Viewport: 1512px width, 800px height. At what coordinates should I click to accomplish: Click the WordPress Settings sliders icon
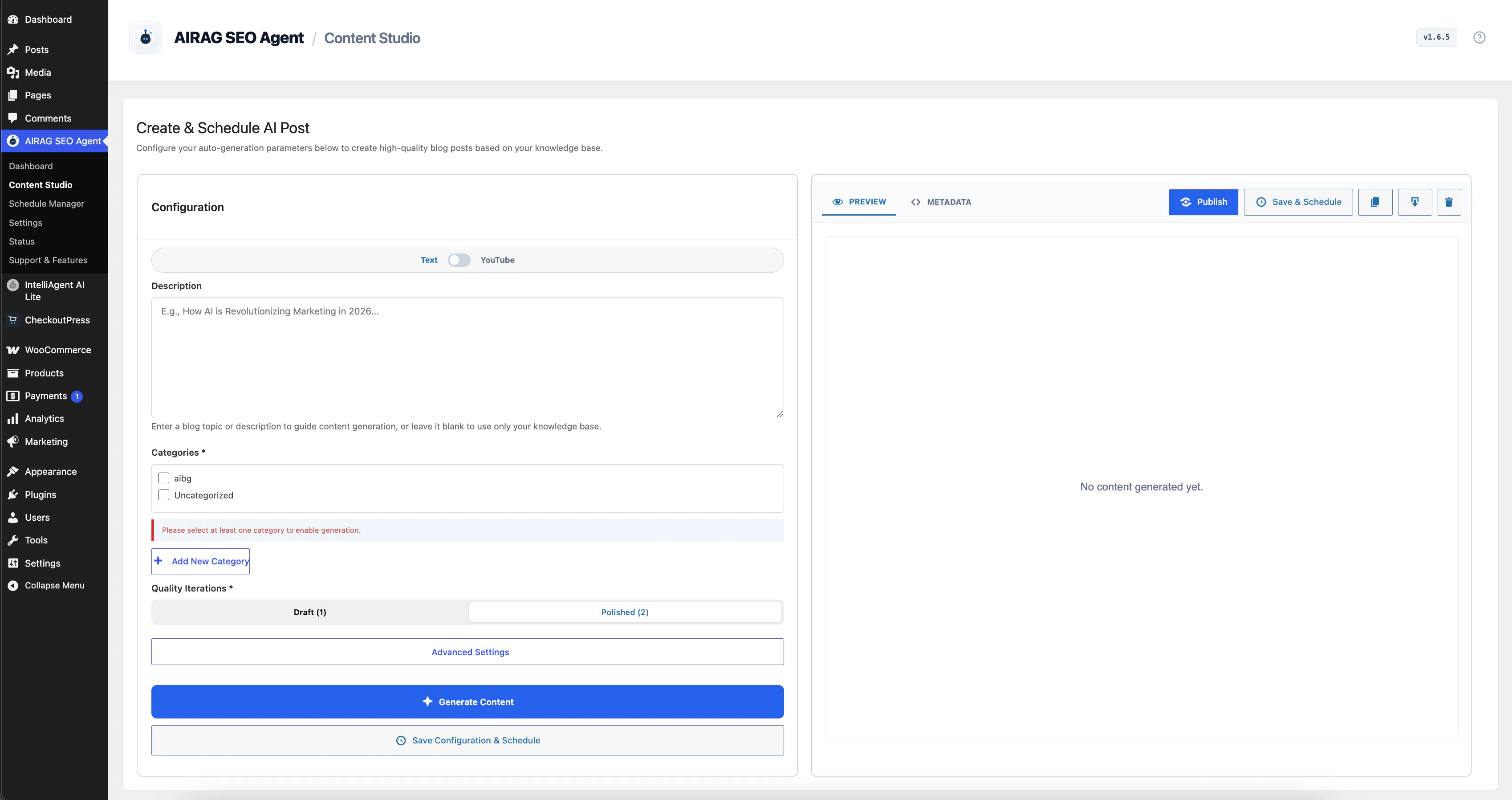(13, 563)
